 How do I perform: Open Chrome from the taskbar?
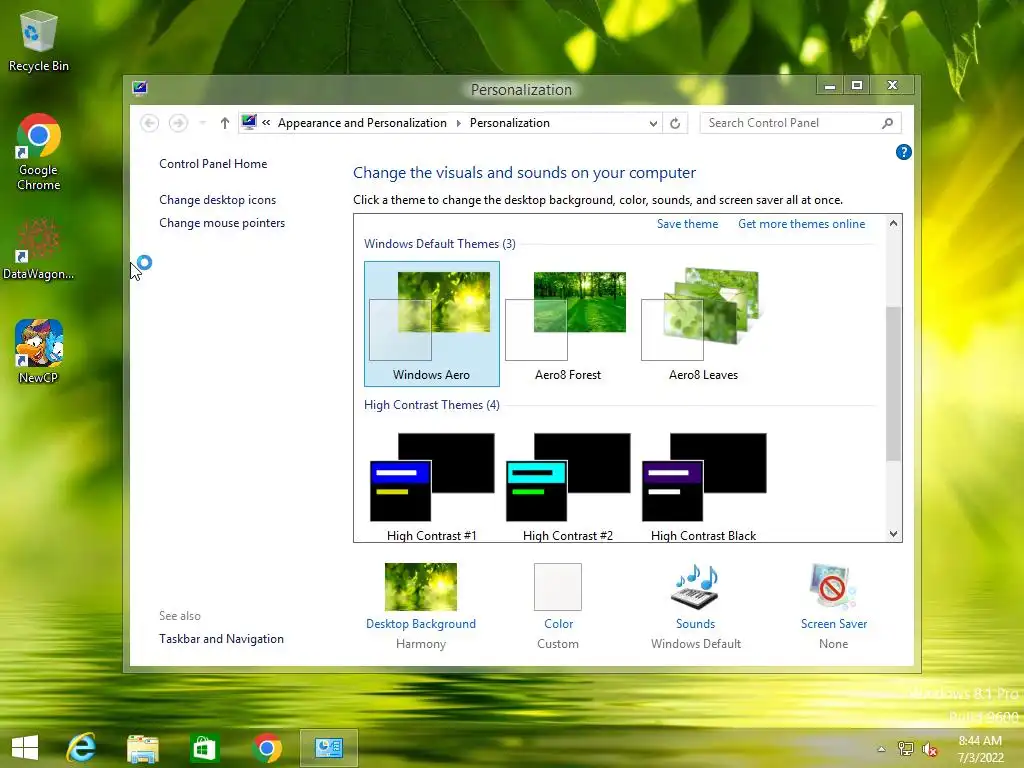click(266, 748)
